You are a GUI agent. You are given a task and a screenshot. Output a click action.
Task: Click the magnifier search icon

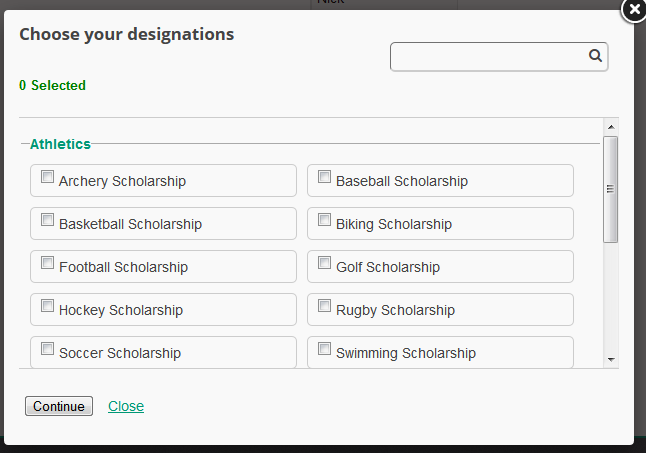coord(595,57)
